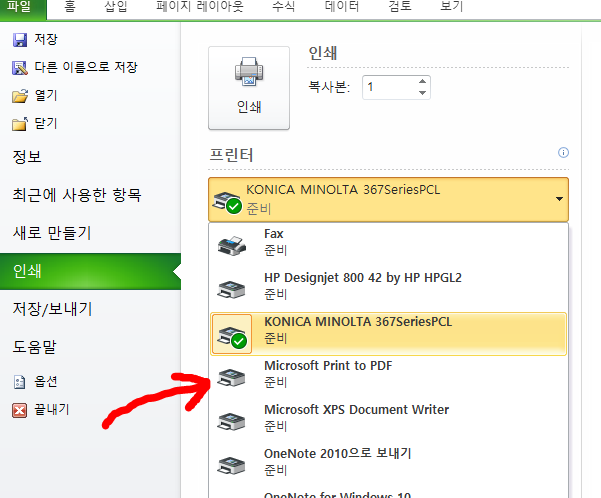Select Fax from printer list
601x498 pixels.
tap(388, 245)
